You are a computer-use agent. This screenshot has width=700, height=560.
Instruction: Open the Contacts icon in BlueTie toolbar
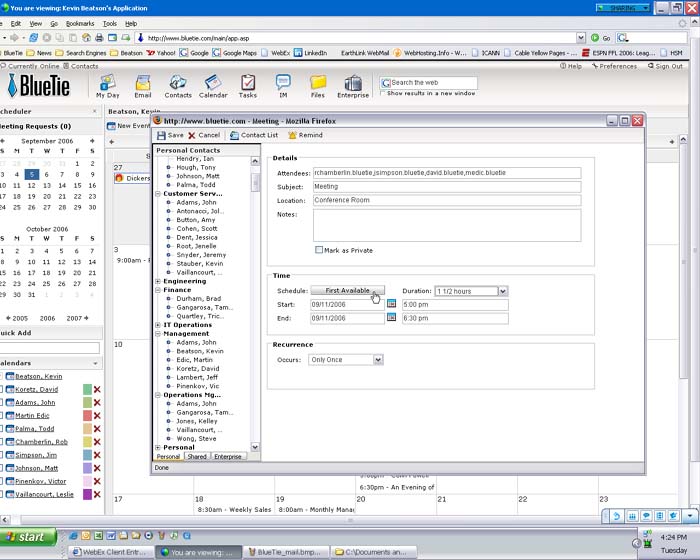(178, 86)
